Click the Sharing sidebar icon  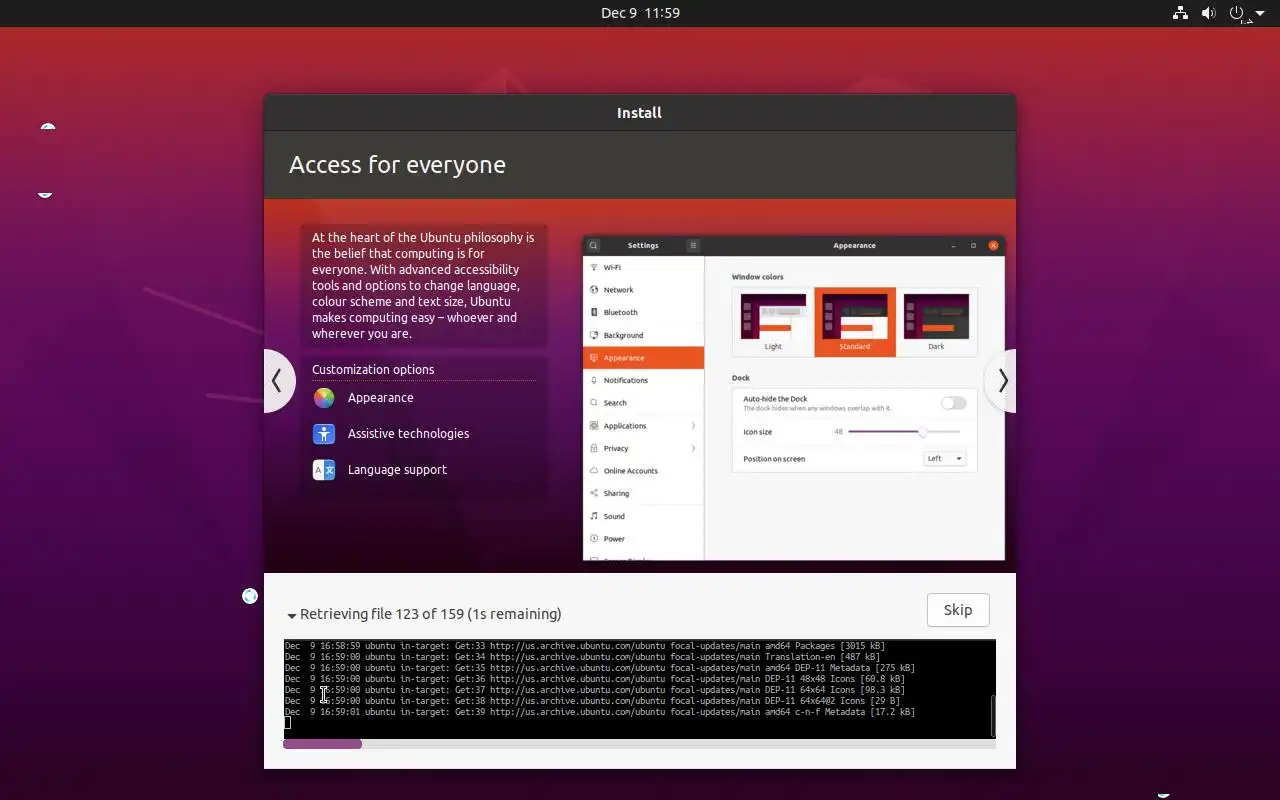pyautogui.click(x=594, y=493)
